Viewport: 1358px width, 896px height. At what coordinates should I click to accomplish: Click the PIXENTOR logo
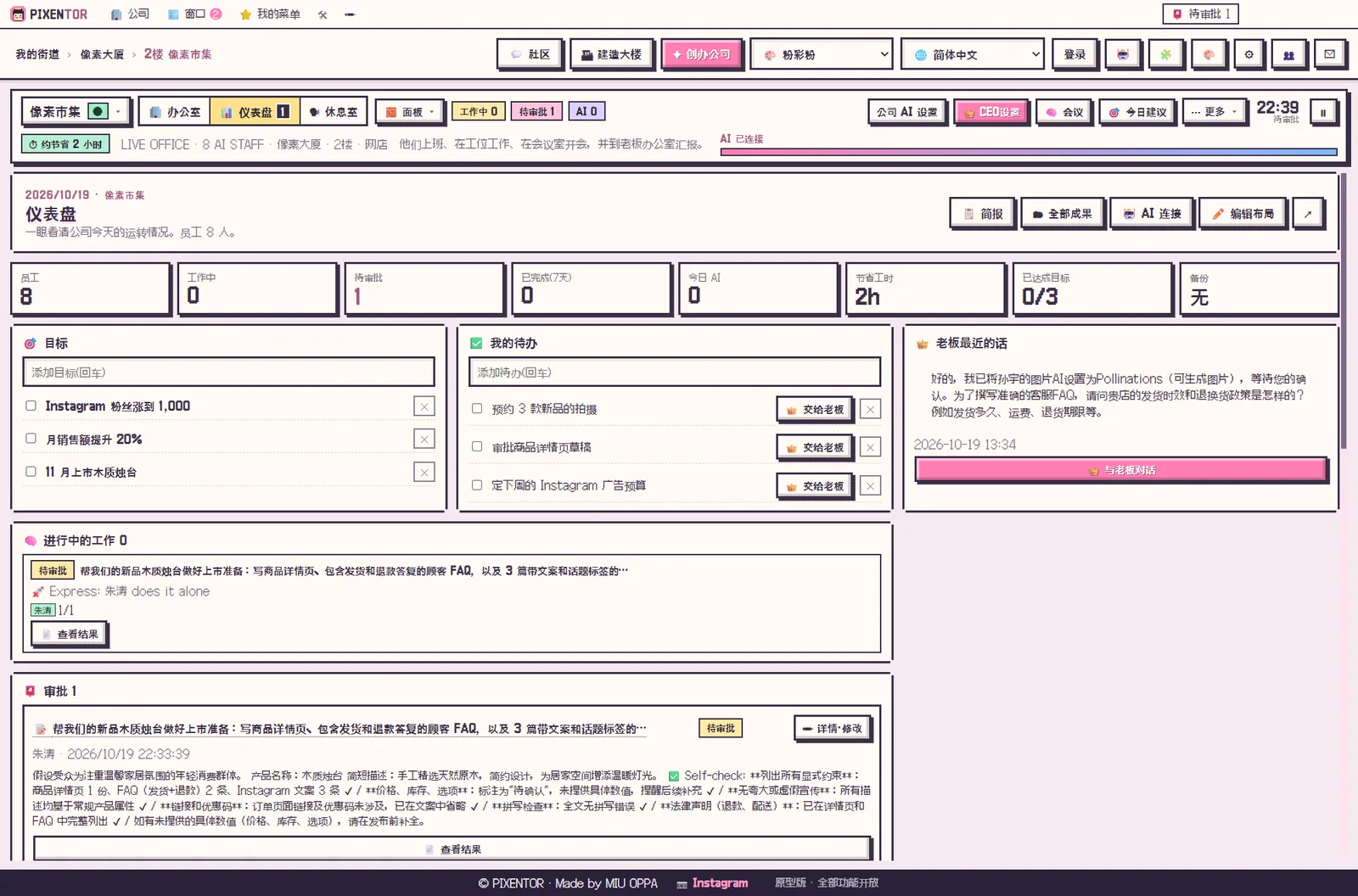(x=48, y=14)
